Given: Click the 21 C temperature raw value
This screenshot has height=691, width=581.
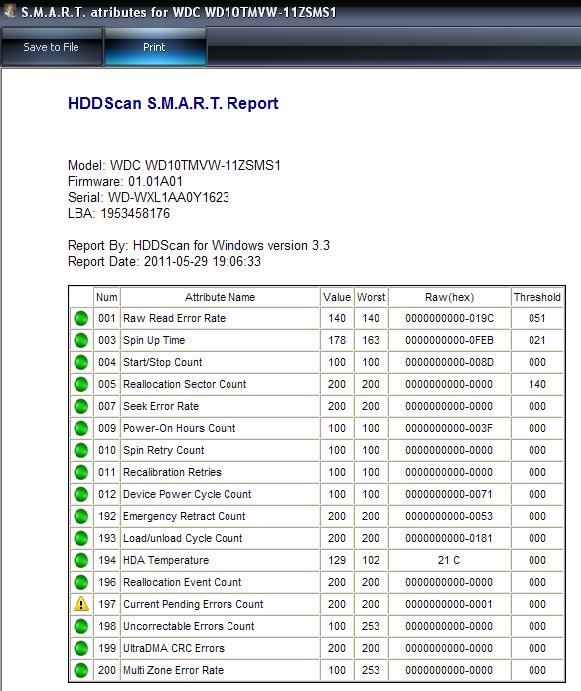Looking at the screenshot, I should point(449,560).
